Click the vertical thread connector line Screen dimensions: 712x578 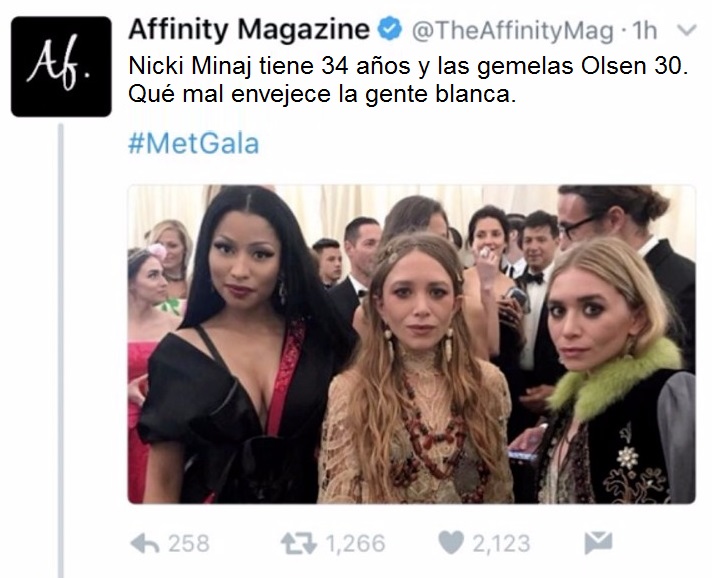click(x=61, y=350)
